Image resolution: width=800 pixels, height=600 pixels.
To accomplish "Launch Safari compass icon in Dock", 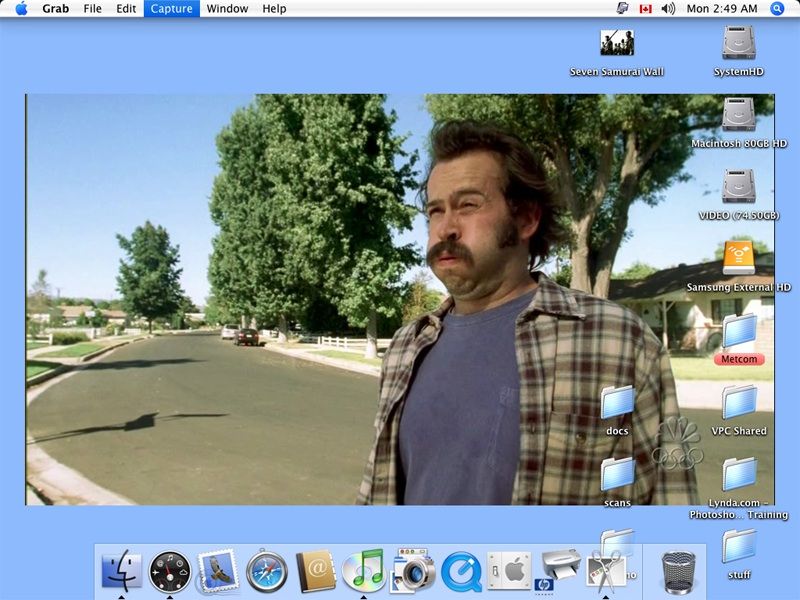I will point(266,572).
